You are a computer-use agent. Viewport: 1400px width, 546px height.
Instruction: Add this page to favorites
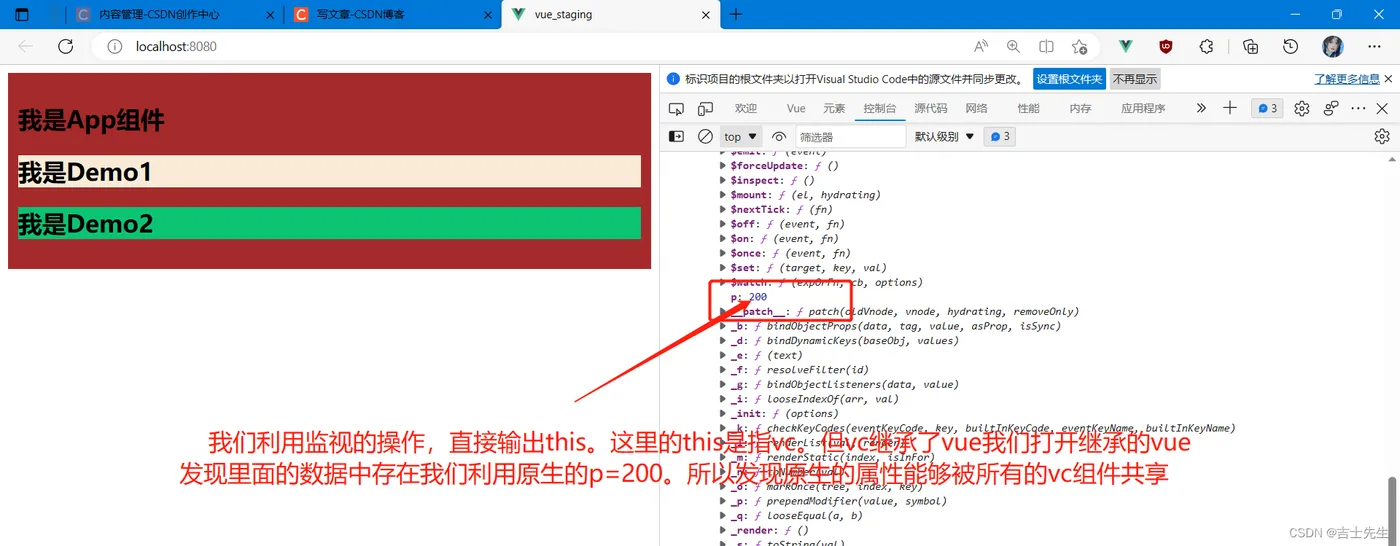pos(1079,46)
